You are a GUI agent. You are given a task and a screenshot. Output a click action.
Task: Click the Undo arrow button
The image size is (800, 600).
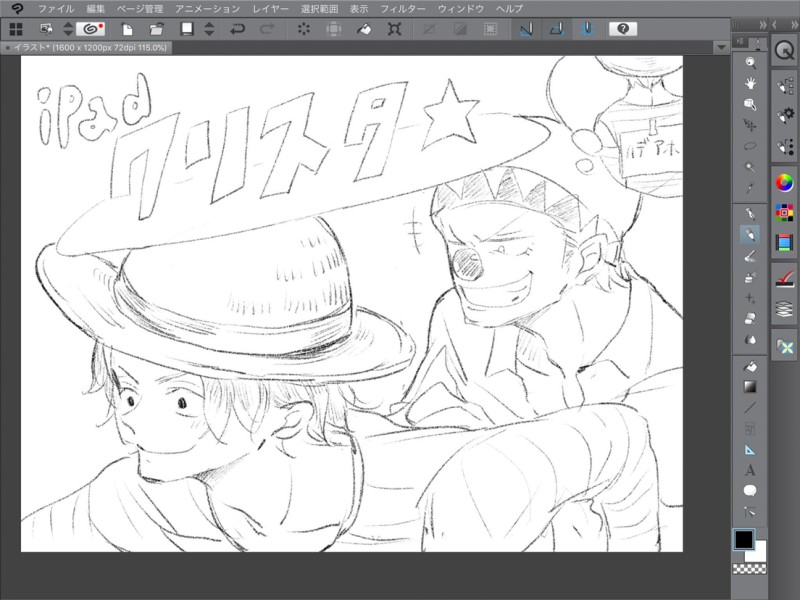click(239, 29)
